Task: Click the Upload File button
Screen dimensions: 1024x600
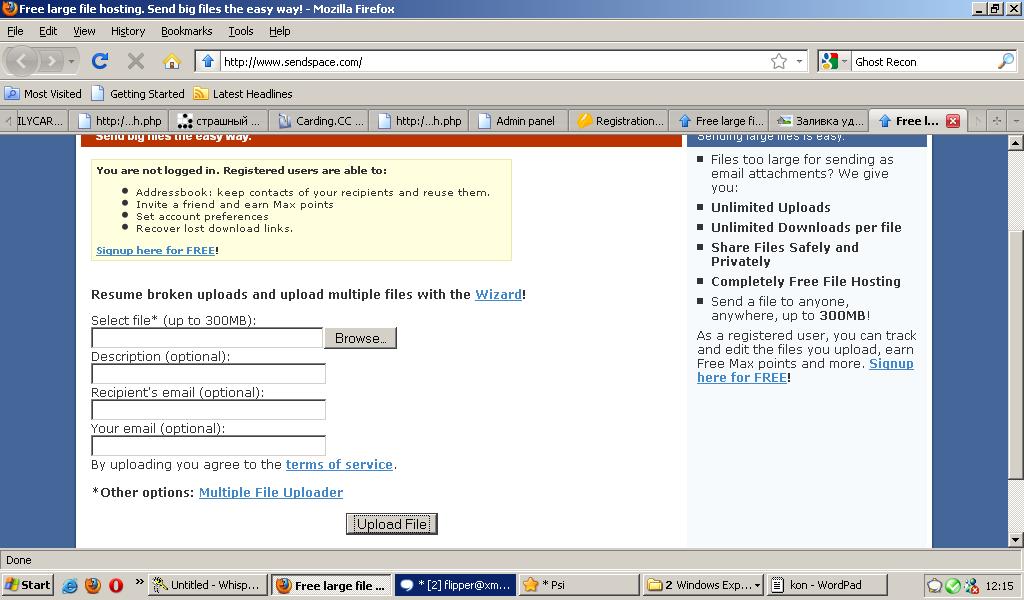Action: point(392,524)
